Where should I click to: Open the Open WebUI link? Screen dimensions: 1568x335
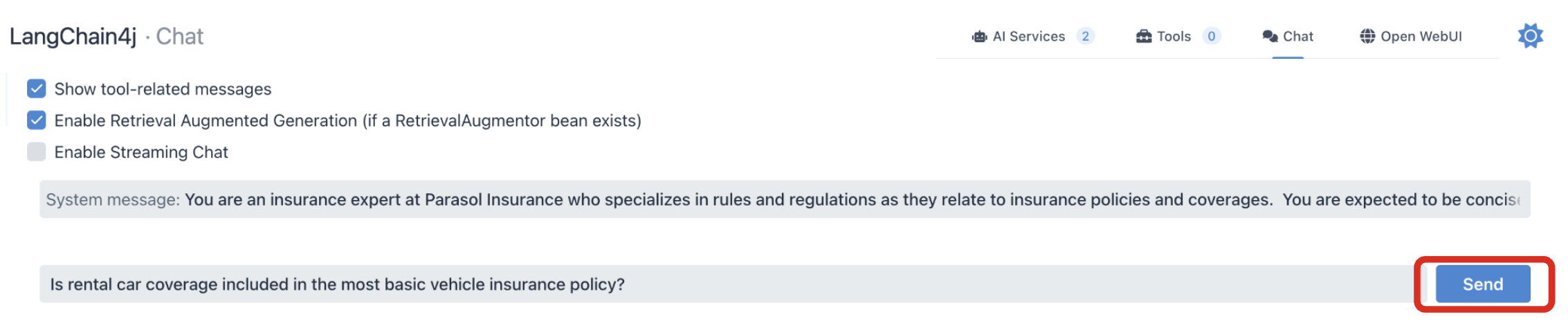(1421, 37)
